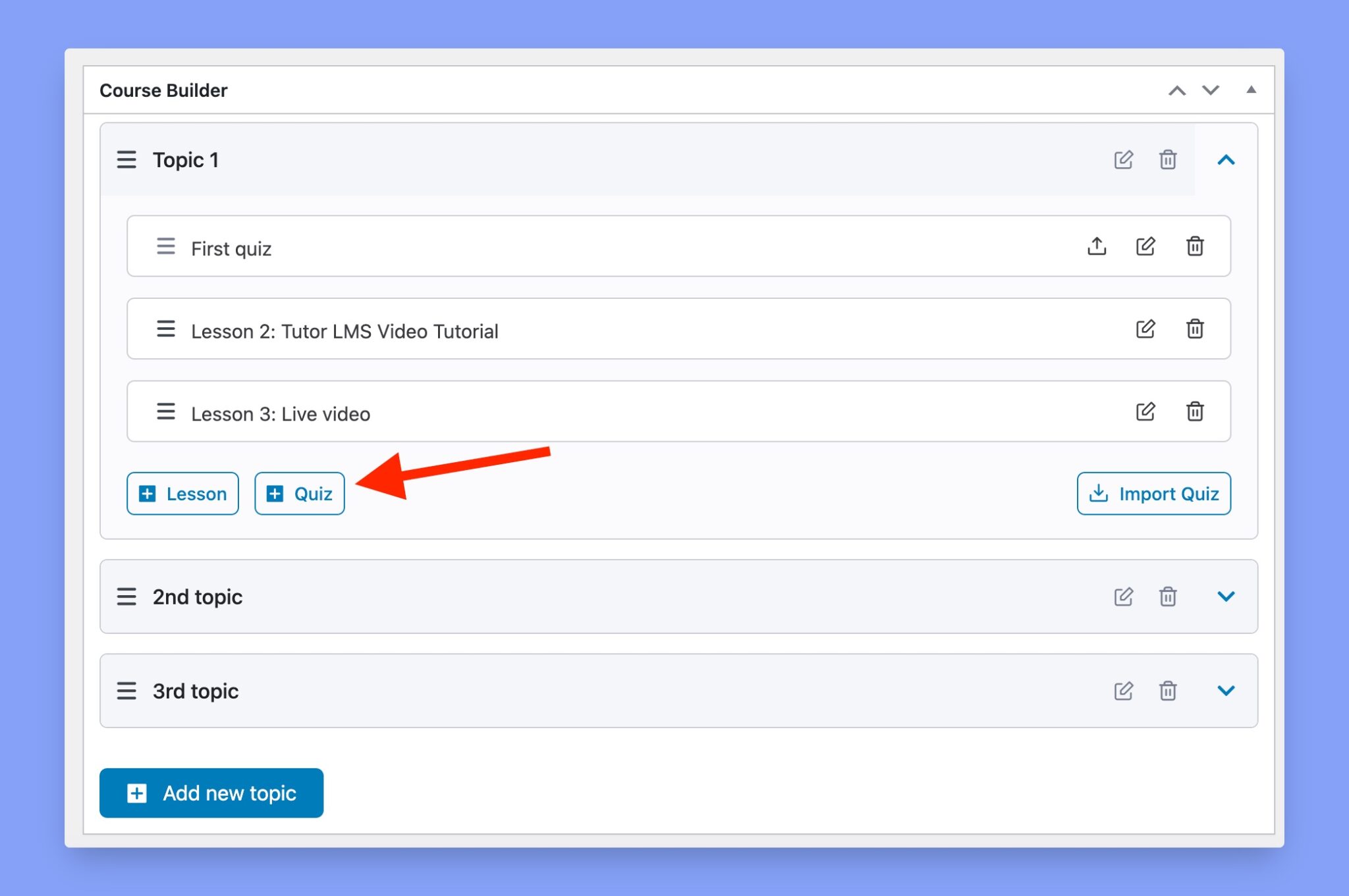The height and width of the screenshot is (896, 1349).
Task: Delete Lesson 2: Tutor LMS Video Tutorial
Action: [x=1195, y=329]
